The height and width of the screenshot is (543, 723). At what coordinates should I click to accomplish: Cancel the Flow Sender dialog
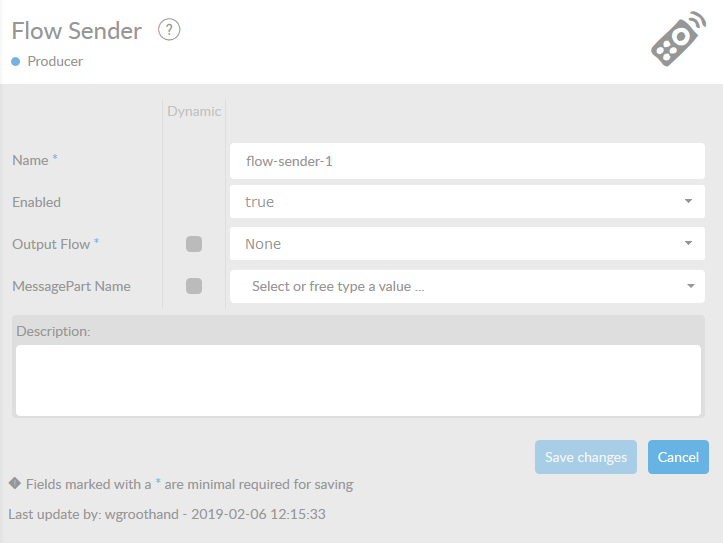point(678,457)
